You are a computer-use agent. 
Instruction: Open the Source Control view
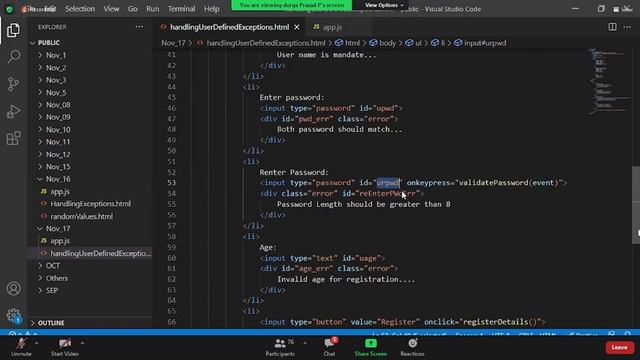point(13,84)
